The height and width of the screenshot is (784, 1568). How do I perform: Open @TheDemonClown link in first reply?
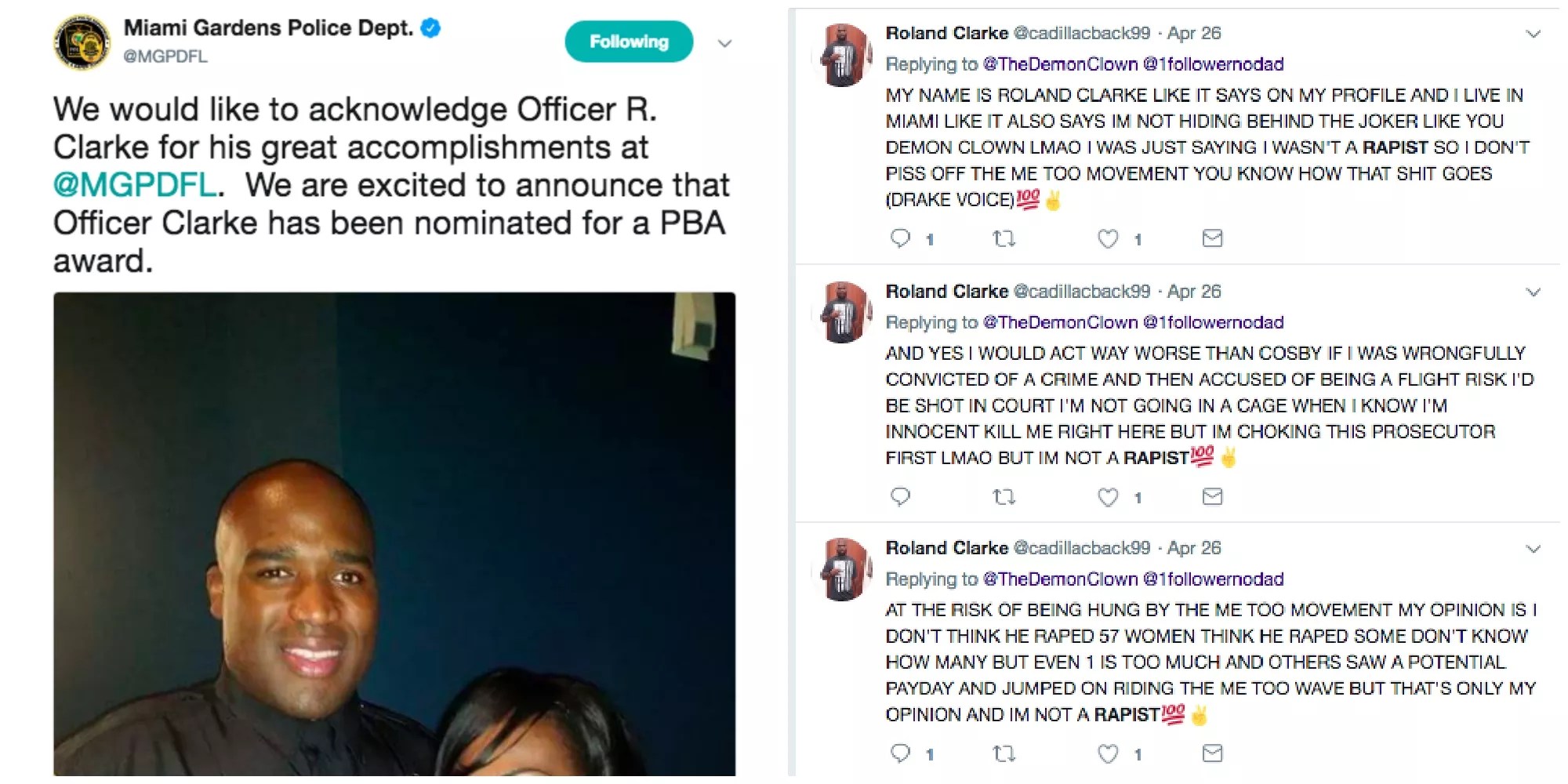[x=1060, y=64]
